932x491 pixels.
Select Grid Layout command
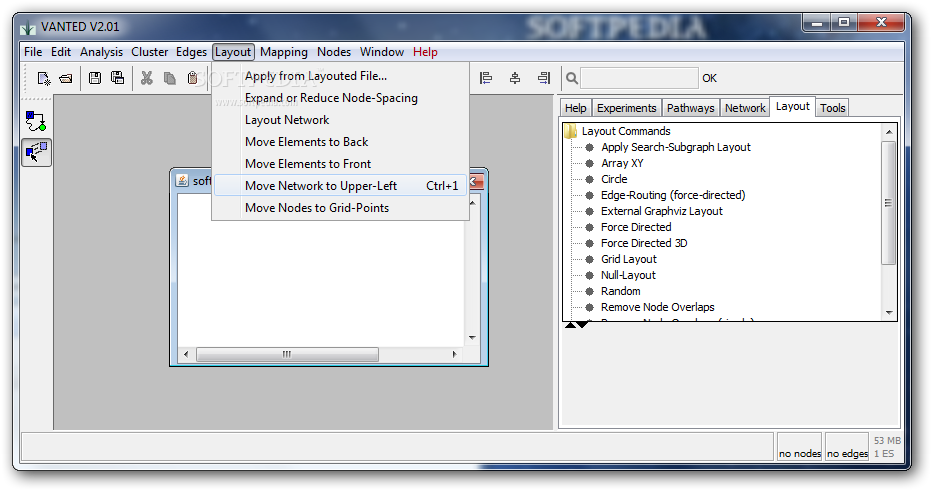coord(628,259)
